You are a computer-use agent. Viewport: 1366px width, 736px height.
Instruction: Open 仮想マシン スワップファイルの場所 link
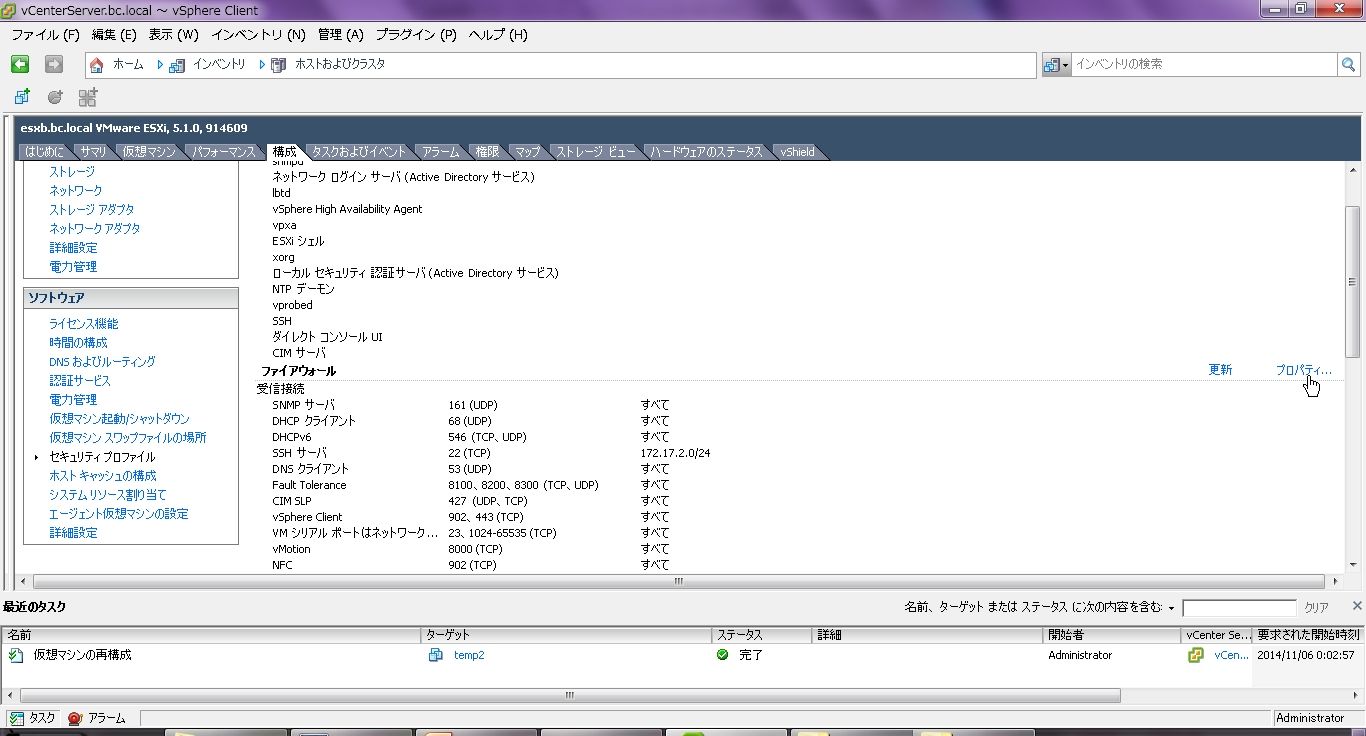tap(128, 438)
